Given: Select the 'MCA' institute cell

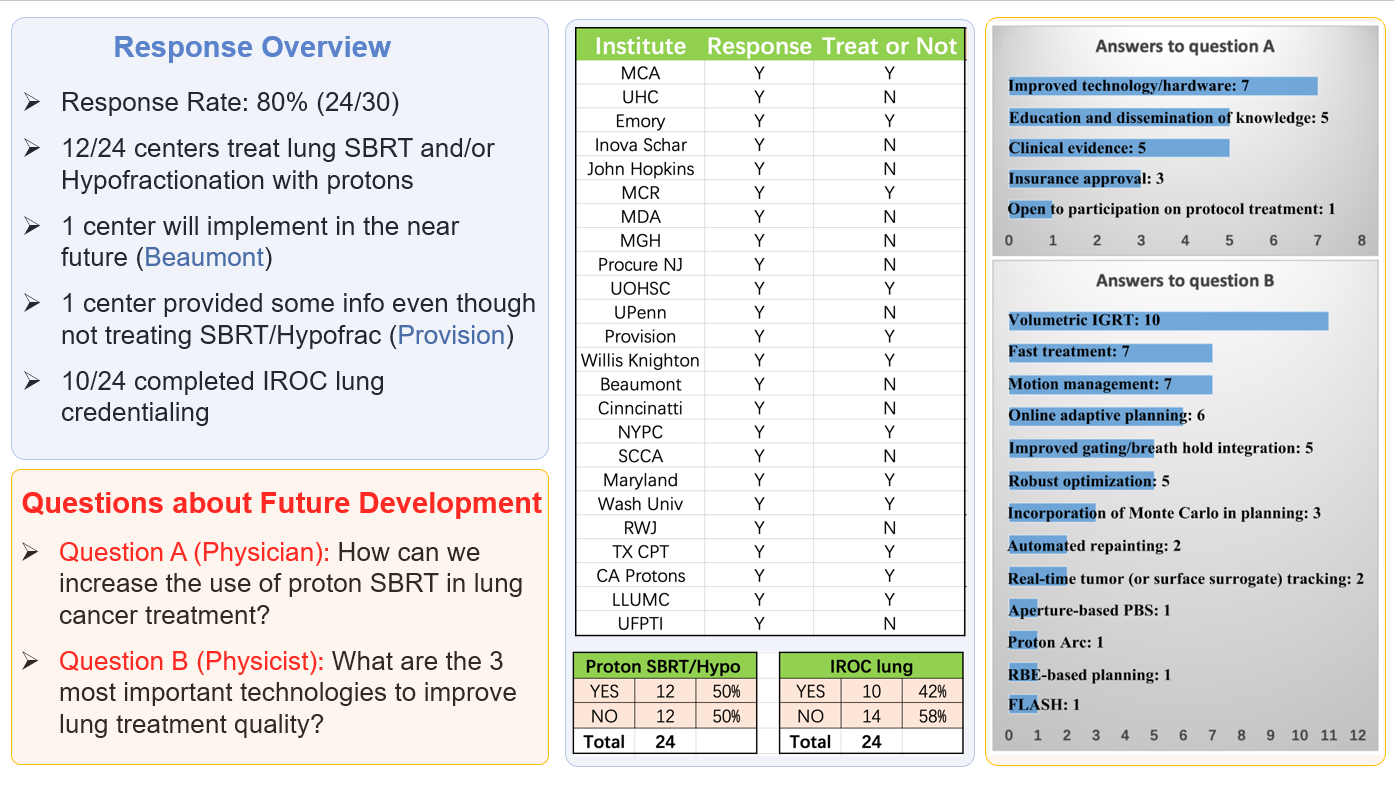Looking at the screenshot, I should tap(640, 73).
